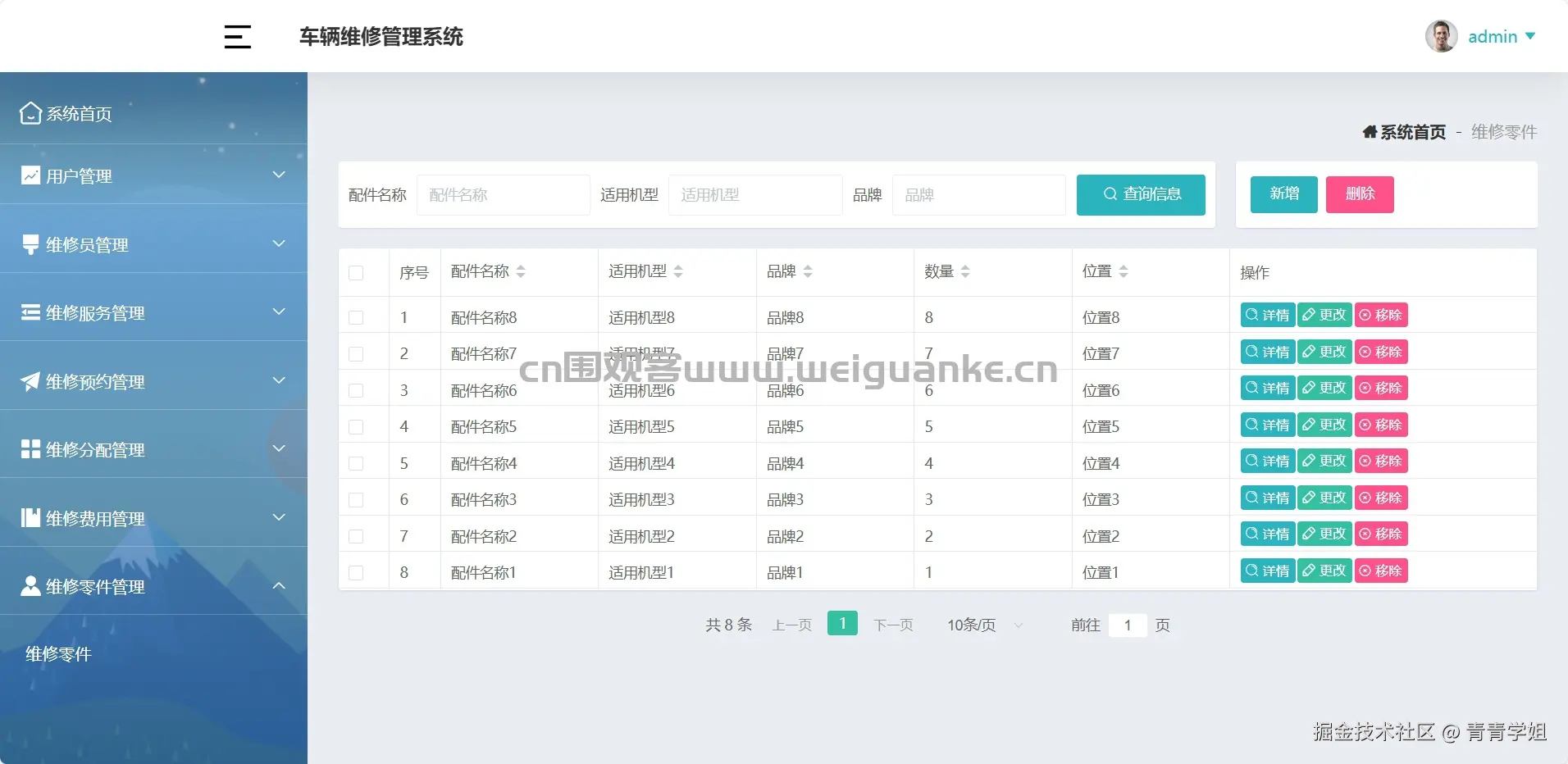View 详情 for 配件名称4 row
The width and height of the screenshot is (1568, 764).
coord(1268,461)
